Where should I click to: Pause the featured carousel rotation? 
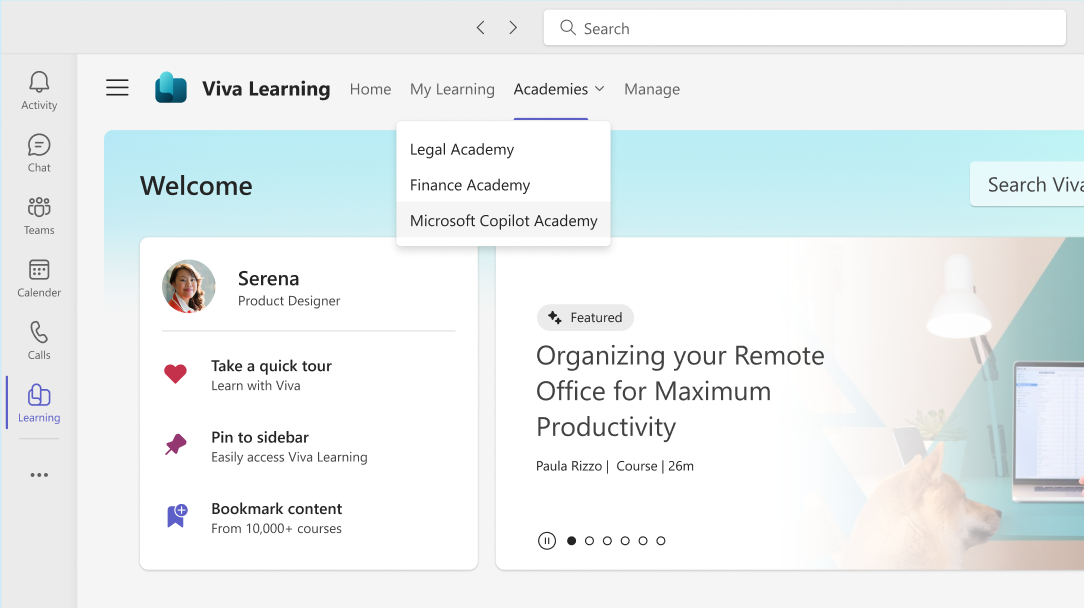tap(547, 540)
